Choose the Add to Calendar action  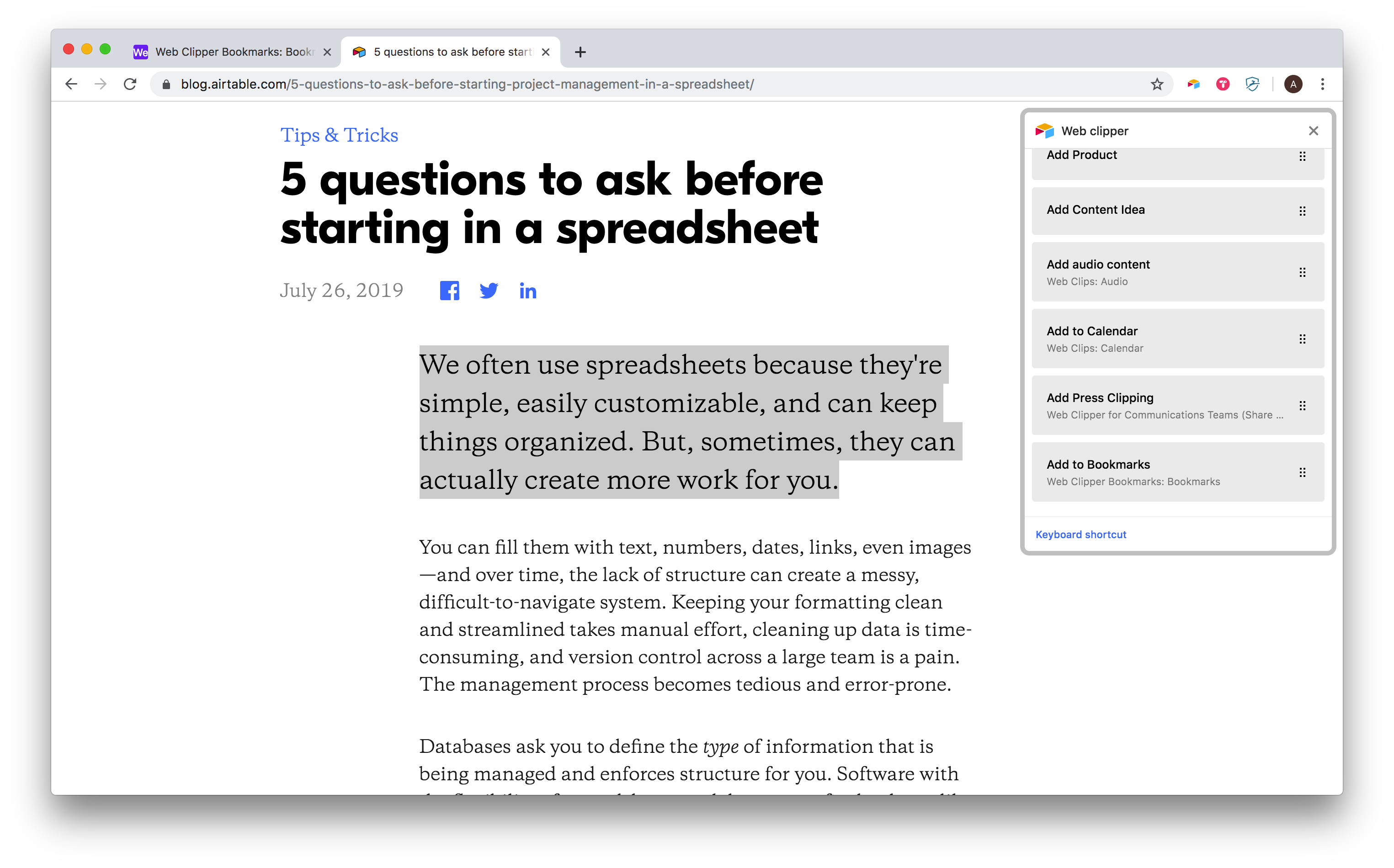pos(1177,339)
